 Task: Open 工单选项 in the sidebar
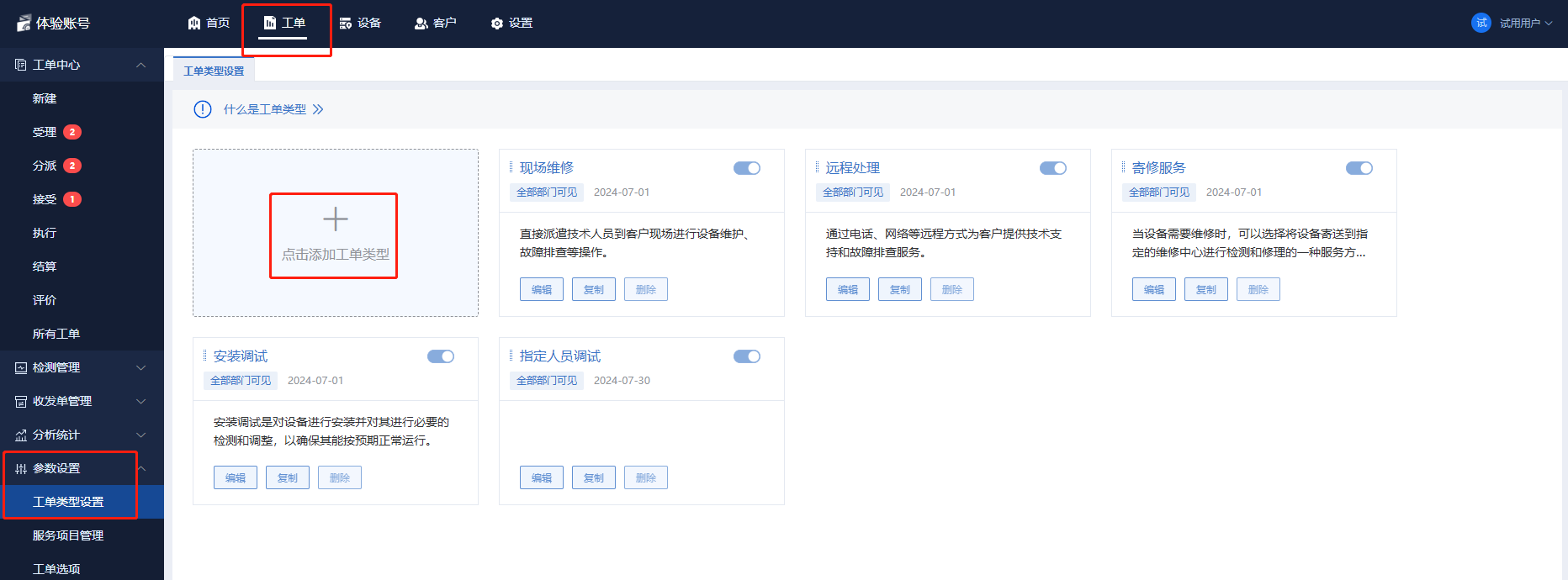coord(56,569)
